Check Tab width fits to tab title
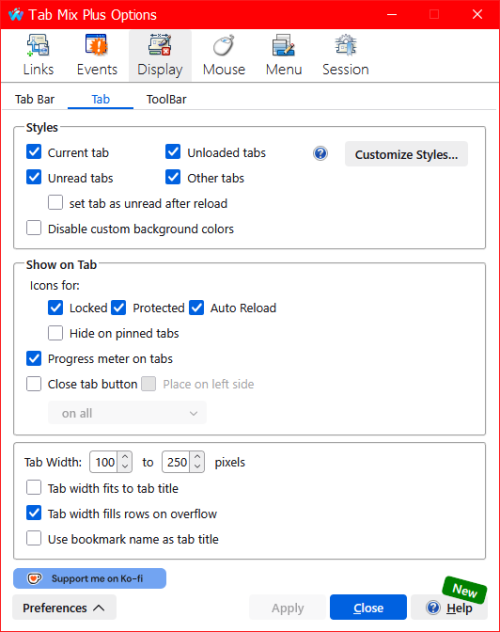The height and width of the screenshot is (632, 500). [34, 488]
